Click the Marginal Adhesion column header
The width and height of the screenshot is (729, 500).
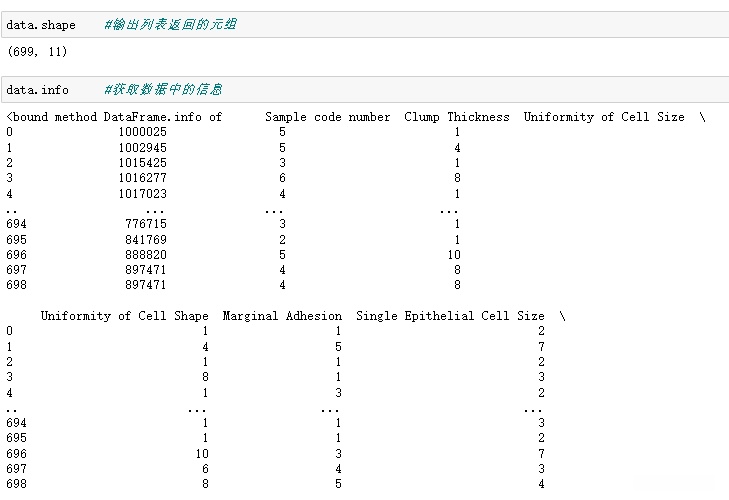click(282, 316)
